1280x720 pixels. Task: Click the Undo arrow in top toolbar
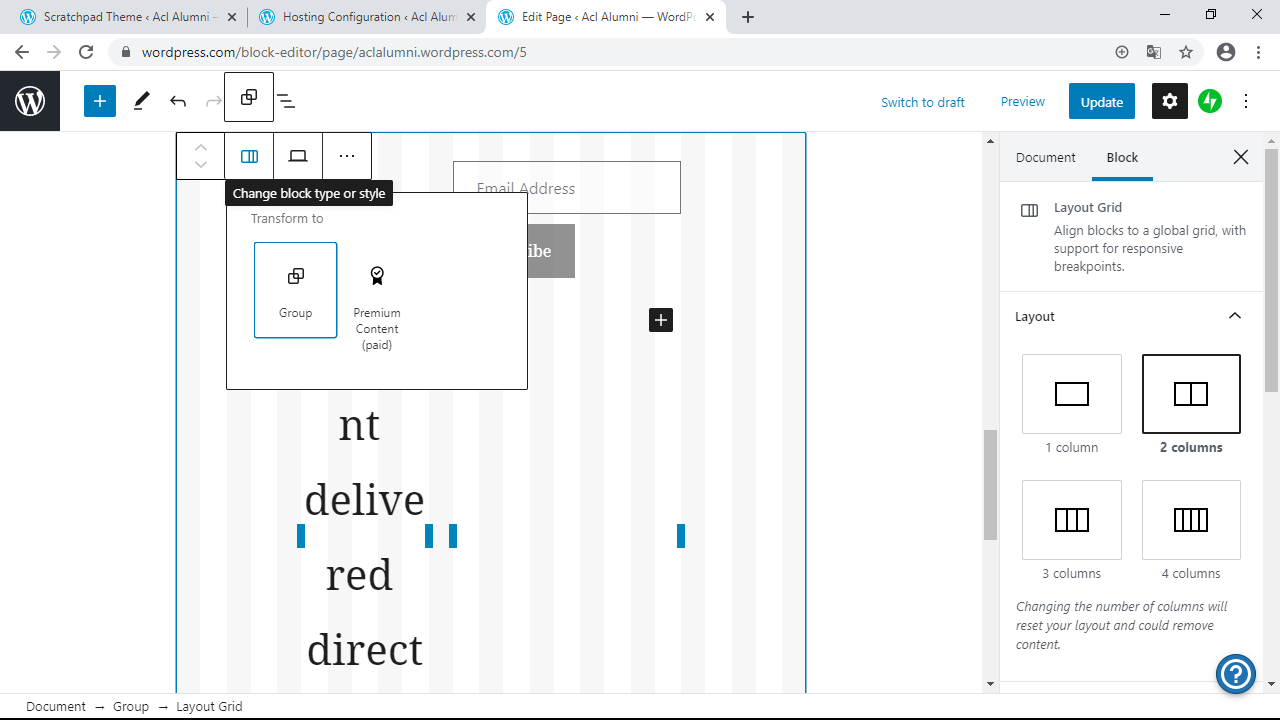[x=178, y=101]
